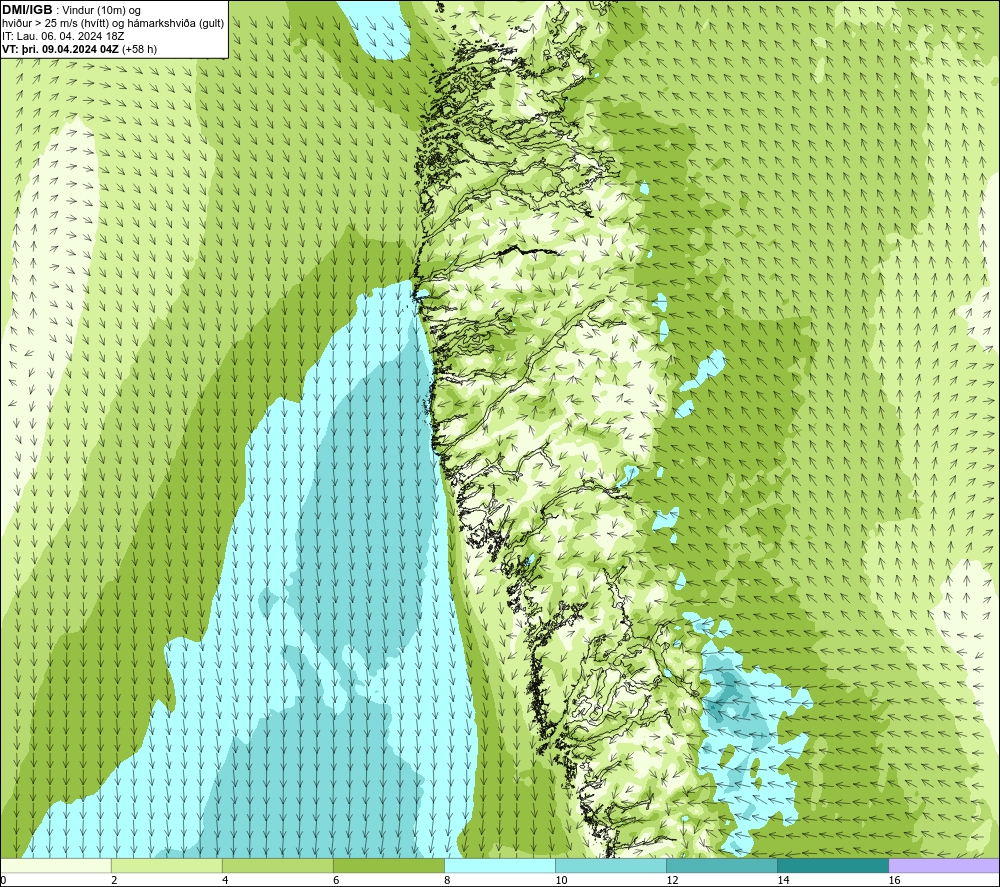The width and height of the screenshot is (1000, 887).
Task: Click the legend tick label "0"
Action: coord(3,880)
